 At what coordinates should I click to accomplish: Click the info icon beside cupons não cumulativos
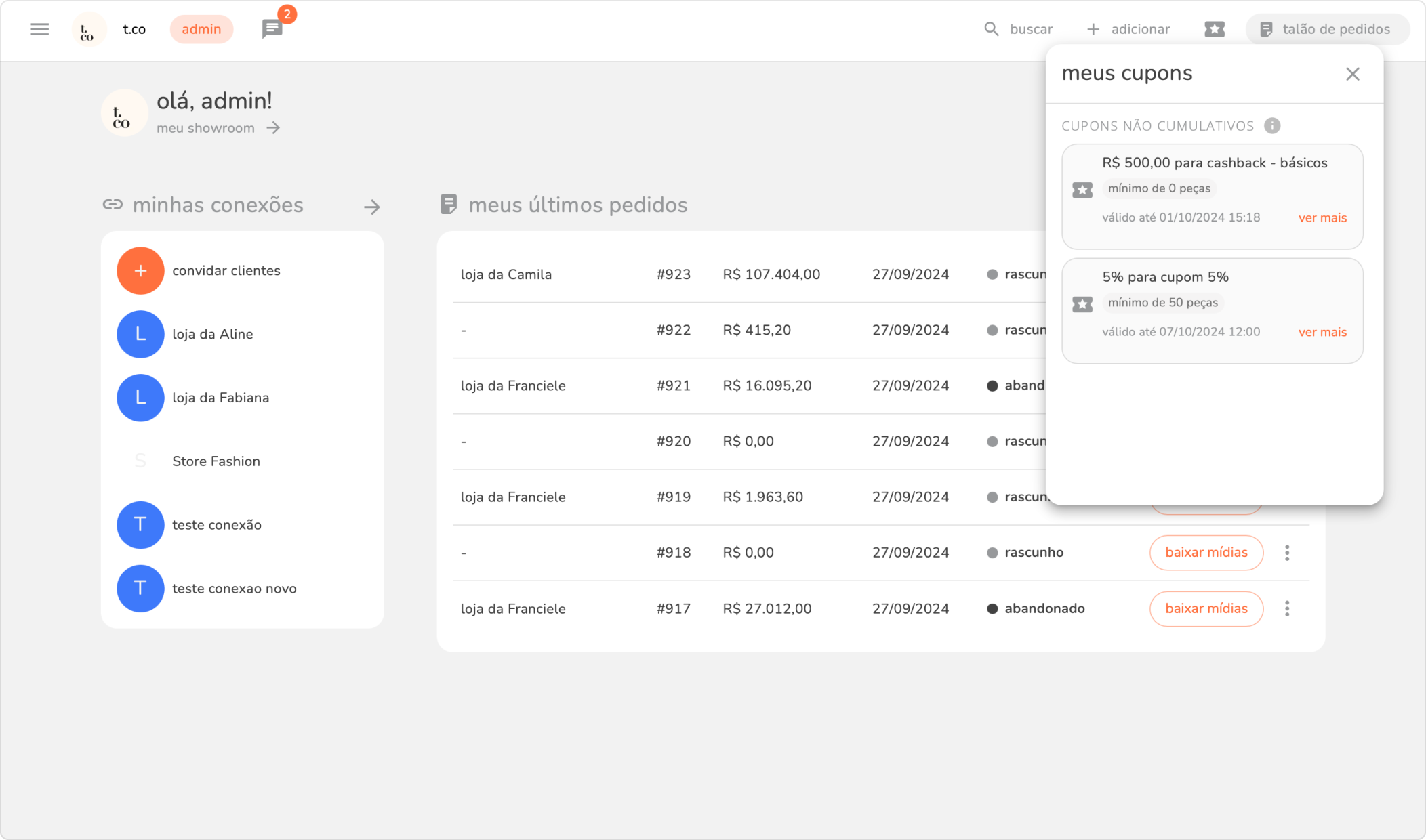(x=1272, y=126)
